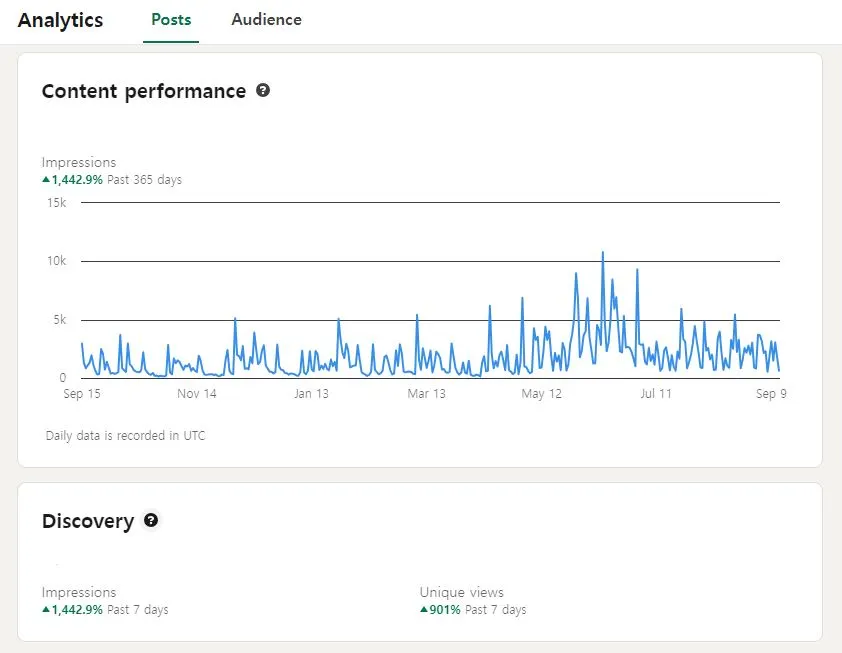Select the May 12 axis label
This screenshot has width=842, height=653.
coord(541,394)
